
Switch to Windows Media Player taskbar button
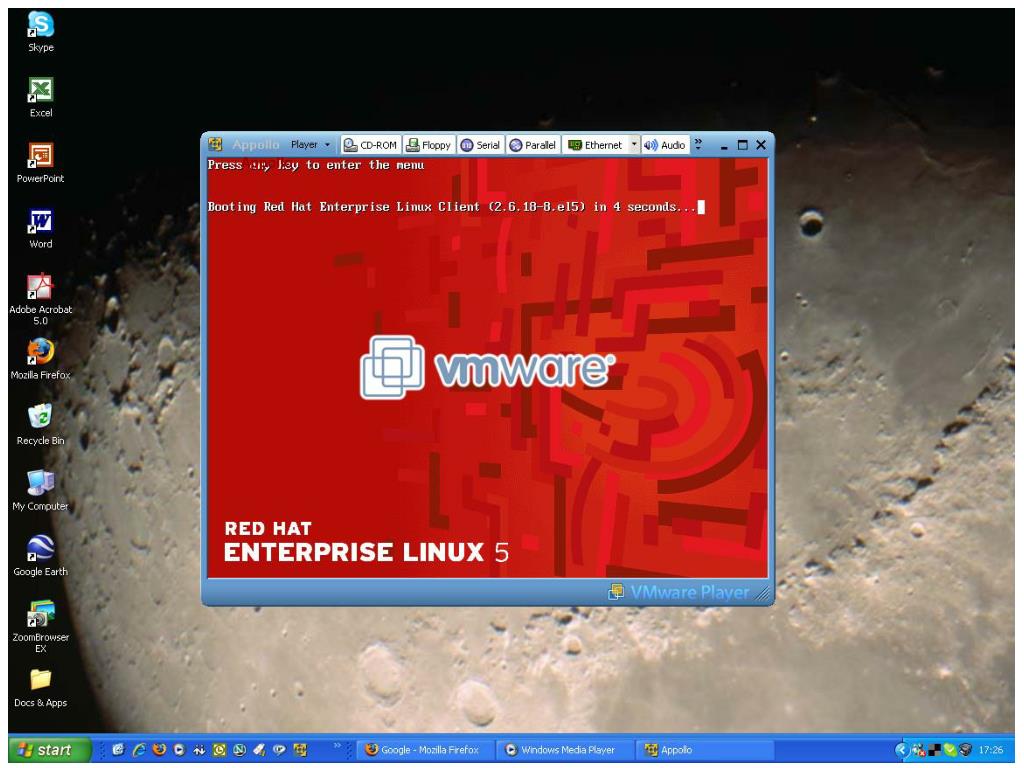(564, 750)
